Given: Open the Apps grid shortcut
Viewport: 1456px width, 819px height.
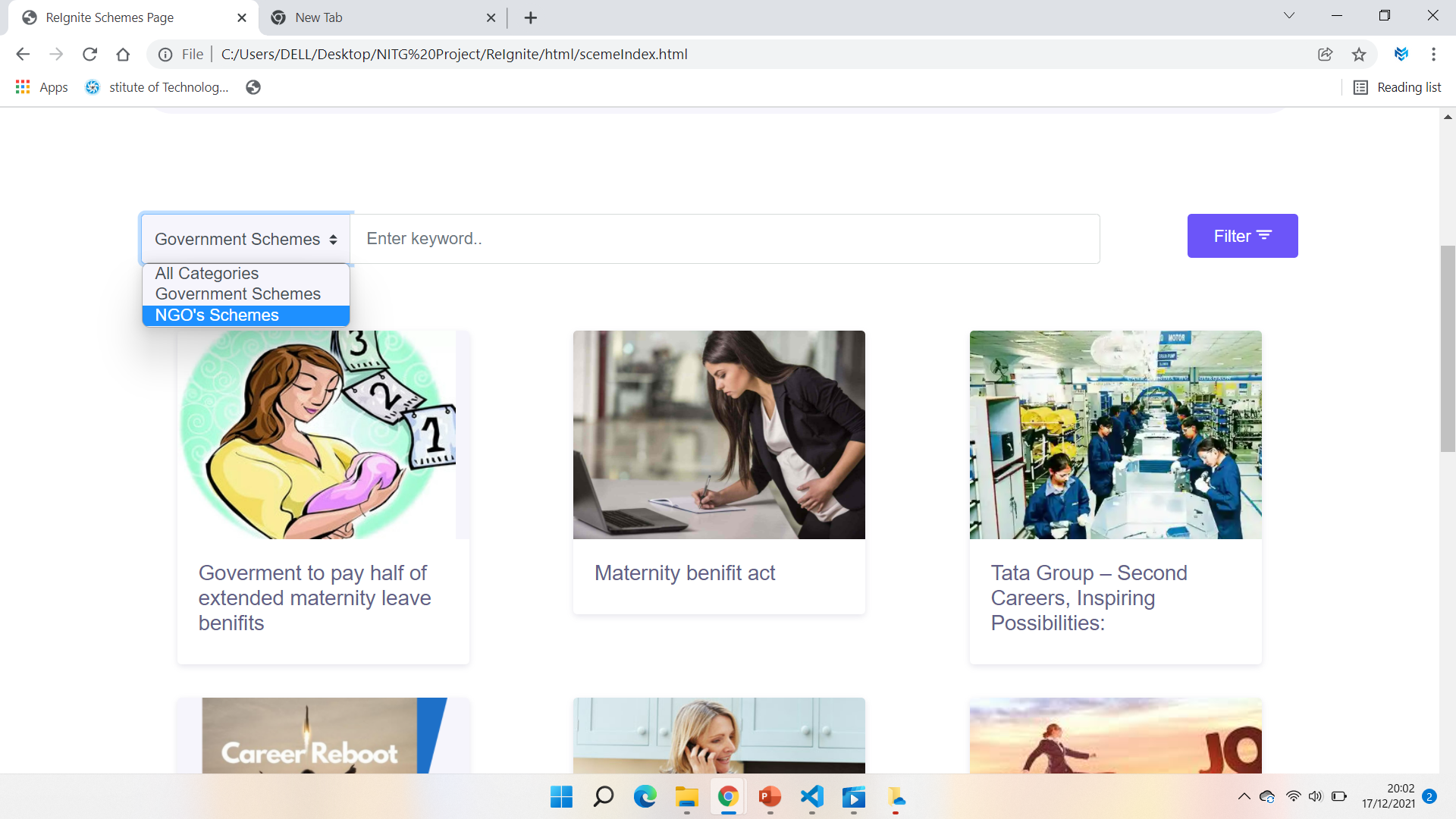Looking at the screenshot, I should (23, 87).
